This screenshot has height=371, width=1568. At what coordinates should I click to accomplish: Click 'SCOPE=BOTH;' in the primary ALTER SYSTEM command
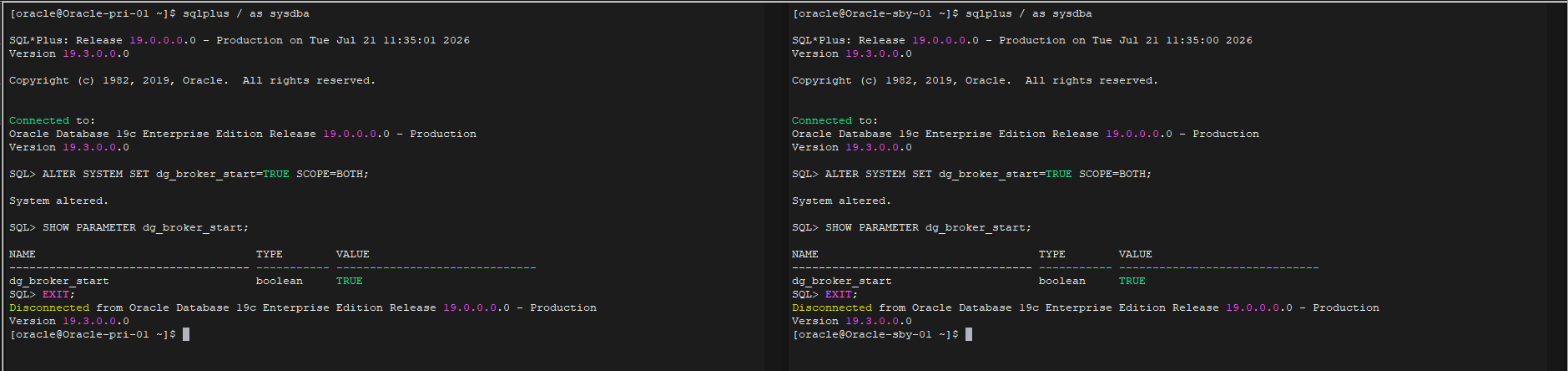point(332,174)
